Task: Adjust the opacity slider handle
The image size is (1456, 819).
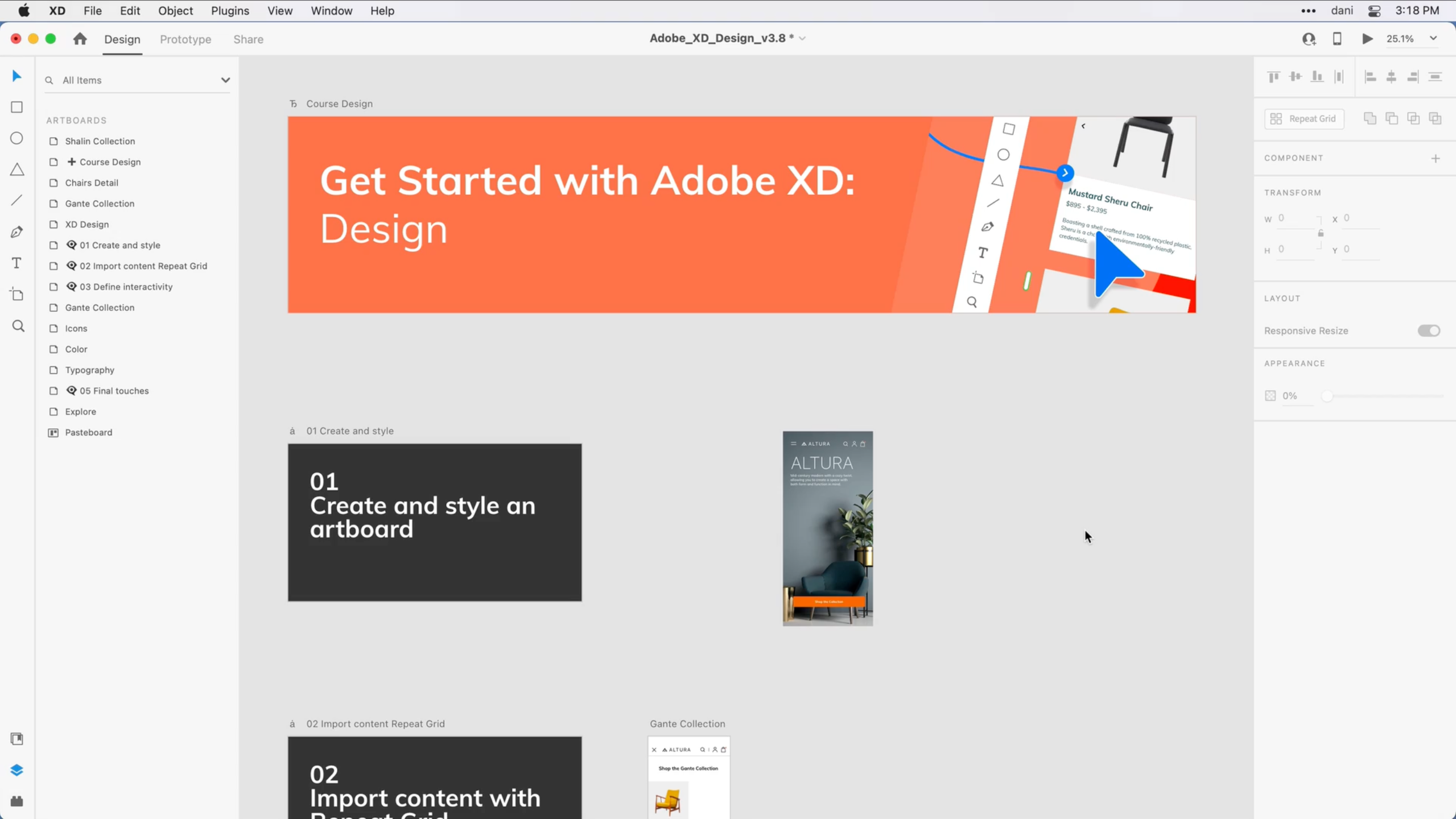Action: click(1327, 396)
